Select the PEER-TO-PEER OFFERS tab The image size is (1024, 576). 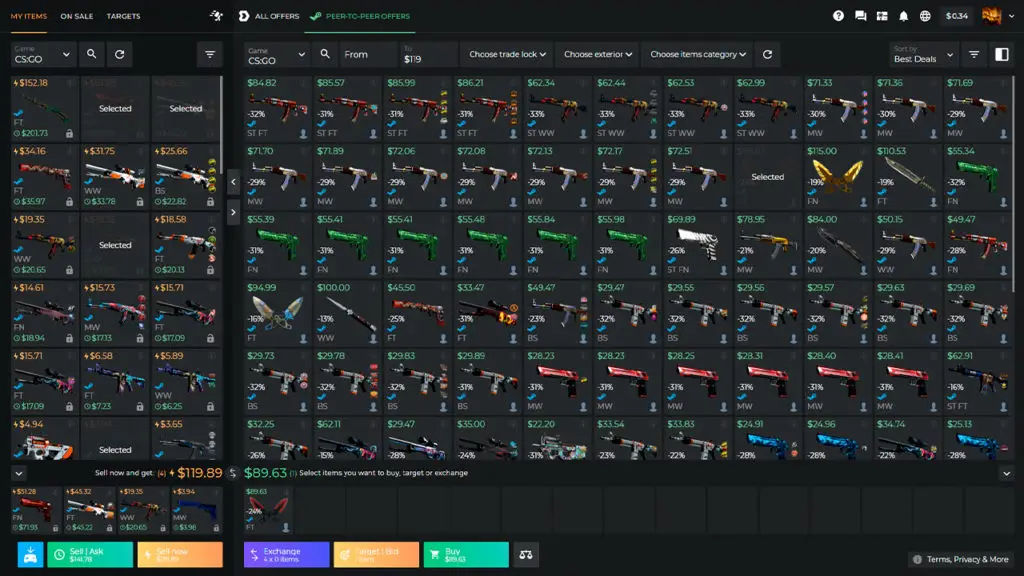click(360, 16)
